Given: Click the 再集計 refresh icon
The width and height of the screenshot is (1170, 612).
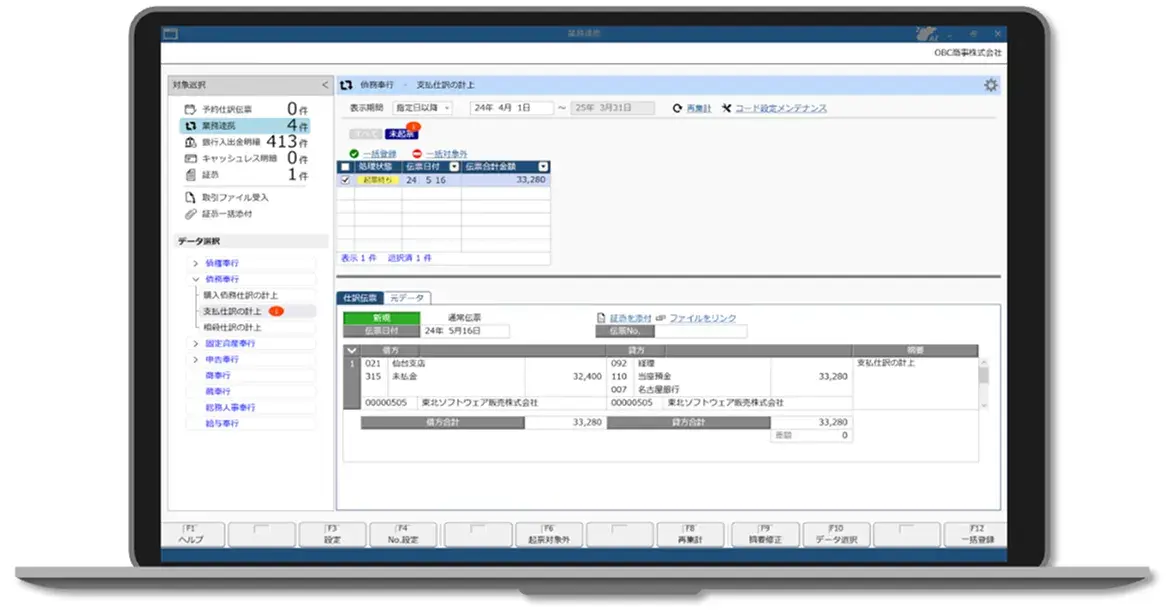Looking at the screenshot, I should 677,108.
